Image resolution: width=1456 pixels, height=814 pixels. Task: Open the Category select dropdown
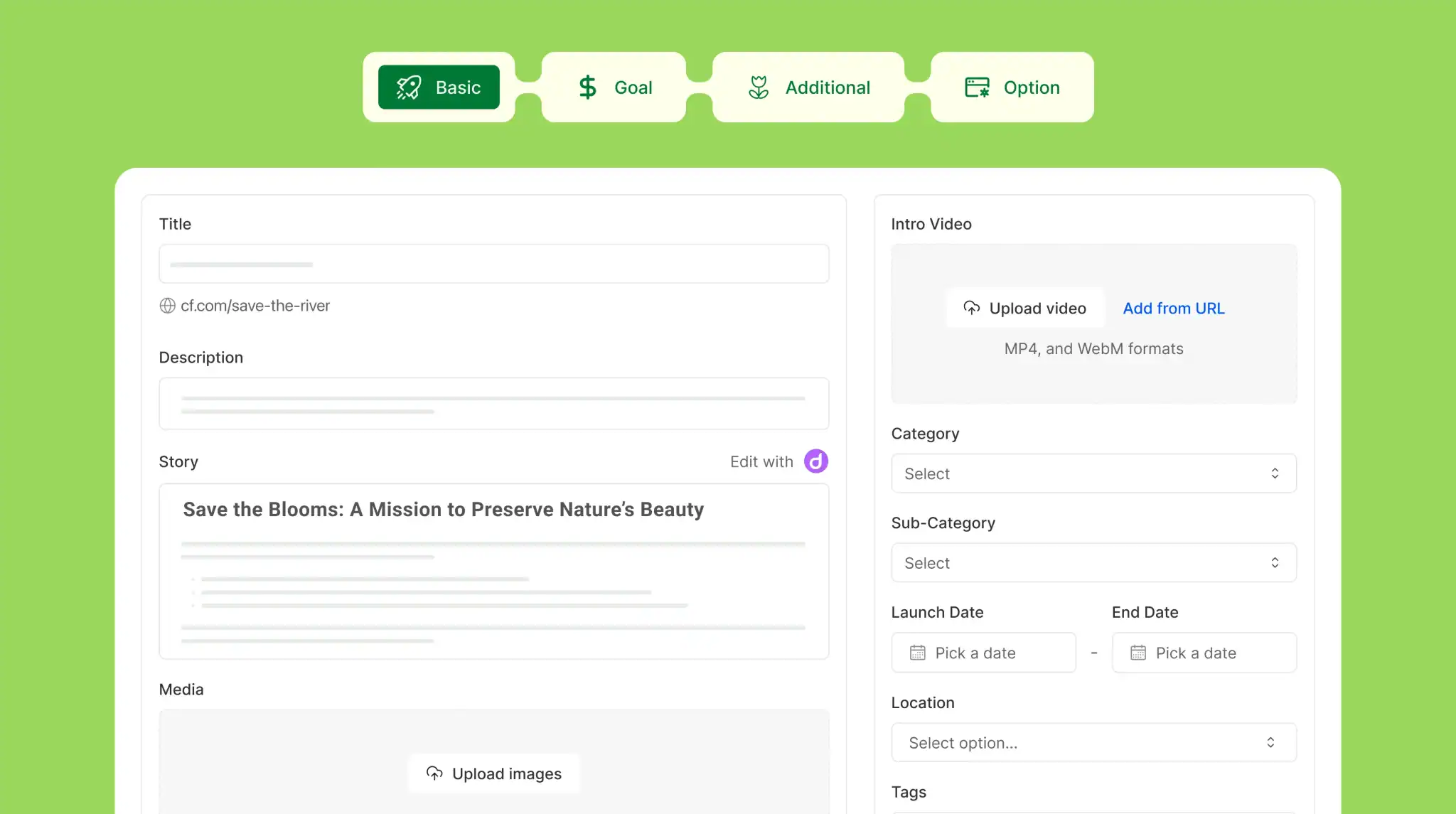click(1093, 473)
